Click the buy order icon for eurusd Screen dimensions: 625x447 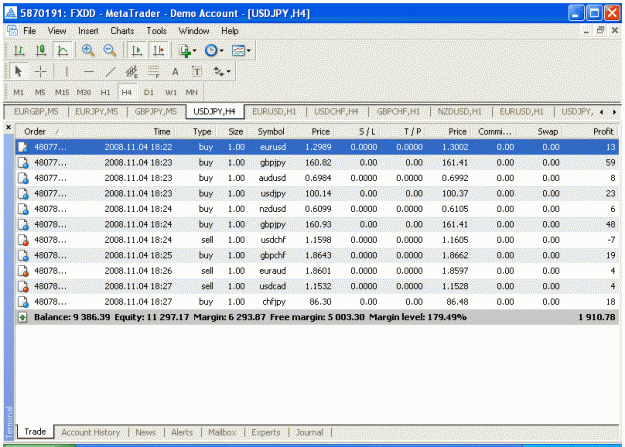pos(23,147)
